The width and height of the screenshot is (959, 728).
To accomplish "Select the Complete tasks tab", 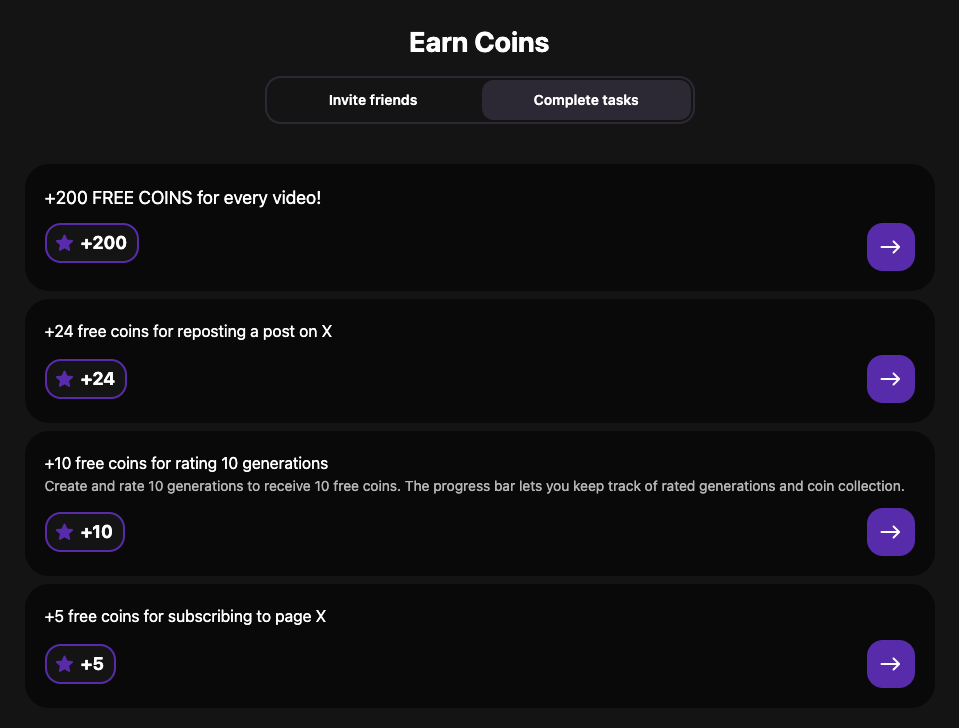I will 586,100.
